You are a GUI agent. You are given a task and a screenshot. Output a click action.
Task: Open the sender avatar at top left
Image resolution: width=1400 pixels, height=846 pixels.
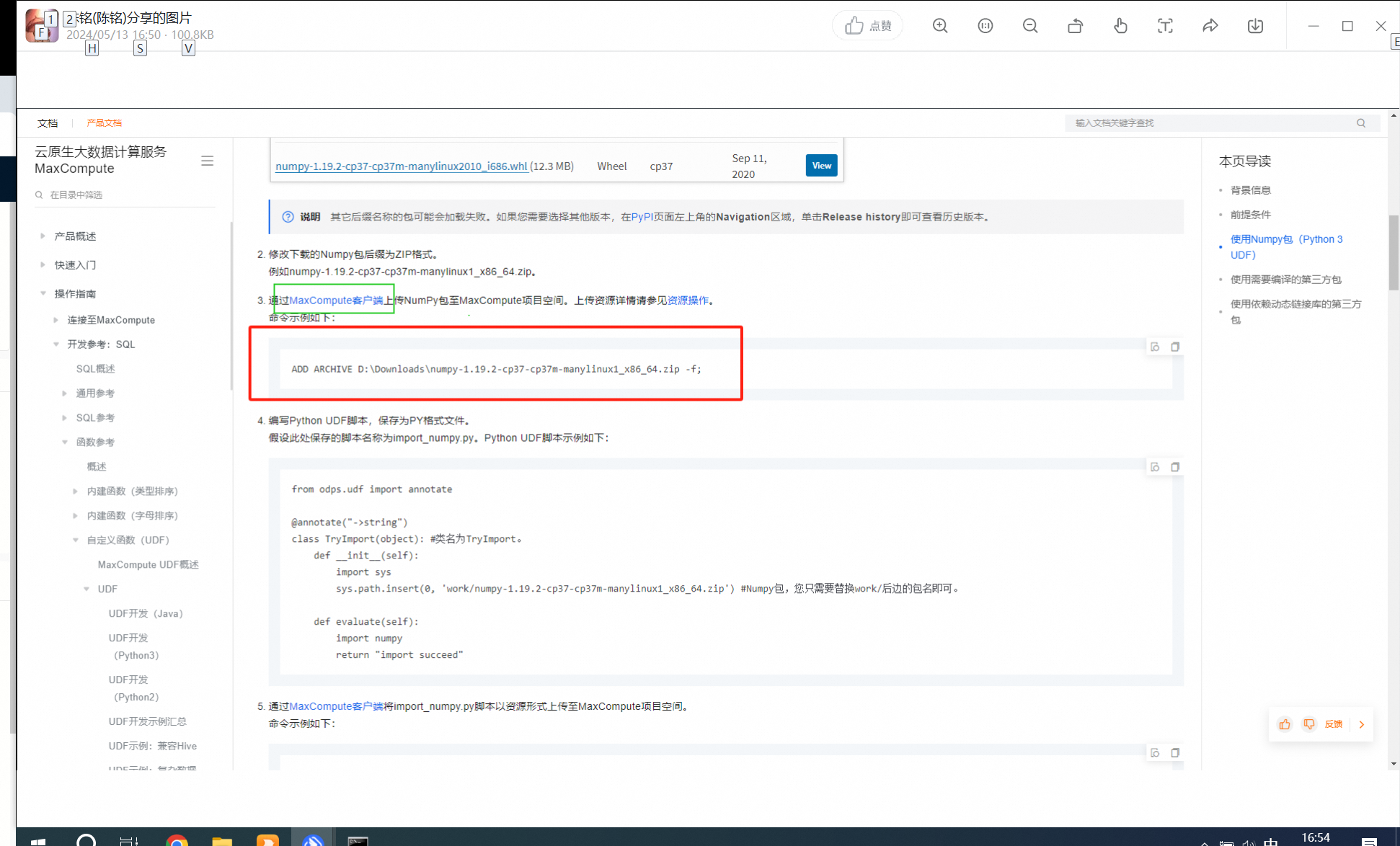pos(42,26)
